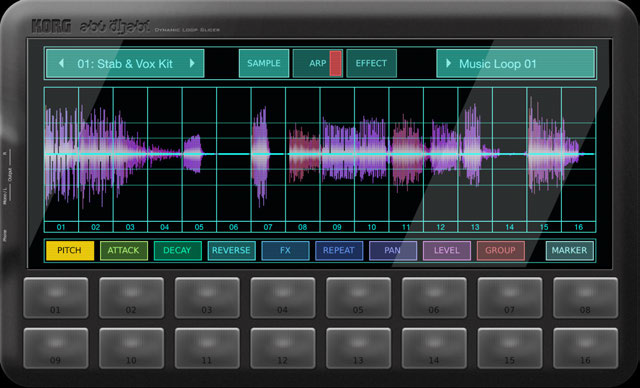The height and width of the screenshot is (388, 640).
Task: Select the ATTACK parameter
Action: (x=123, y=251)
